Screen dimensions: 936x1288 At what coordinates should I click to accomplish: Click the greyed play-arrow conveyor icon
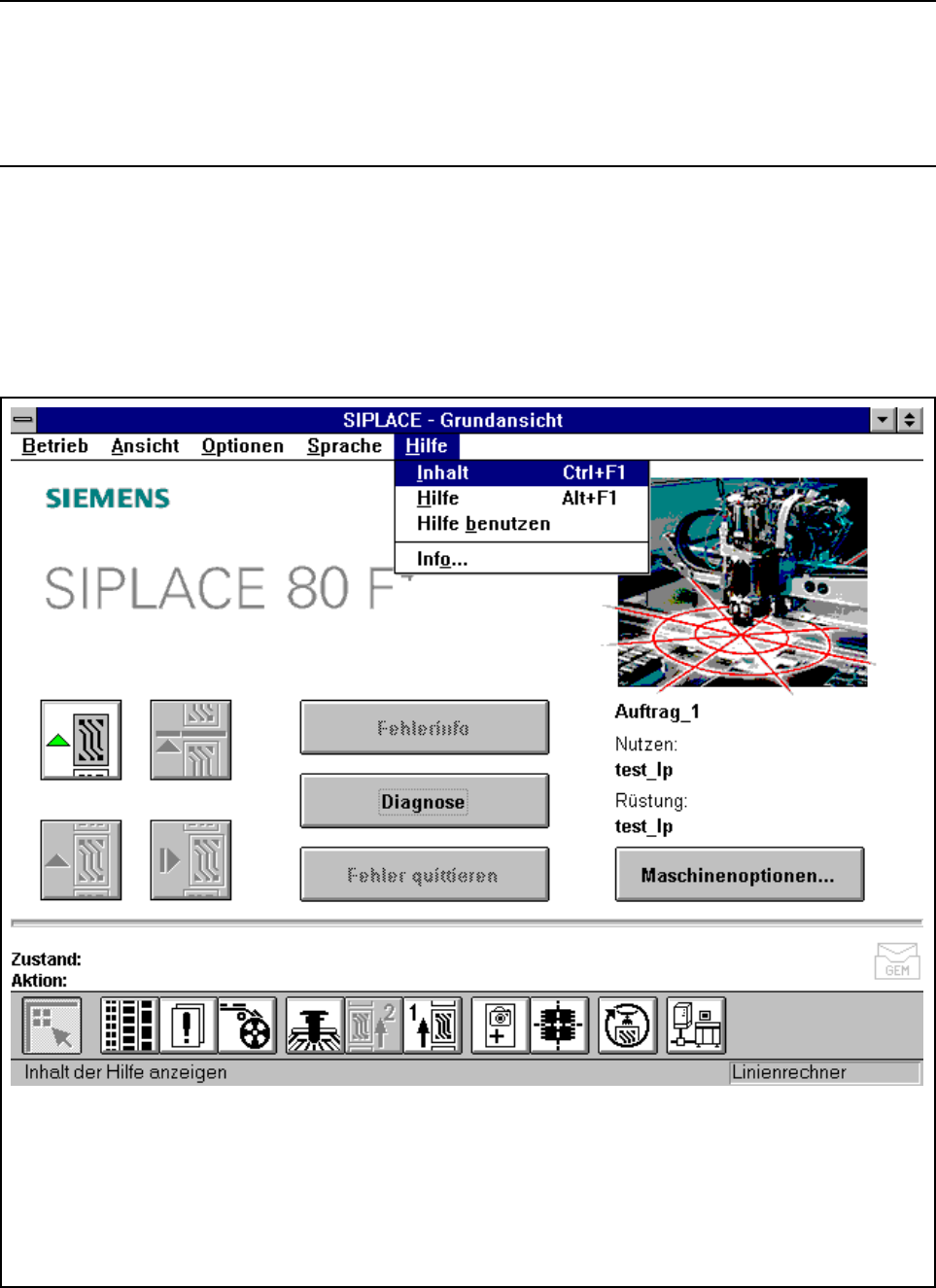pos(191,860)
